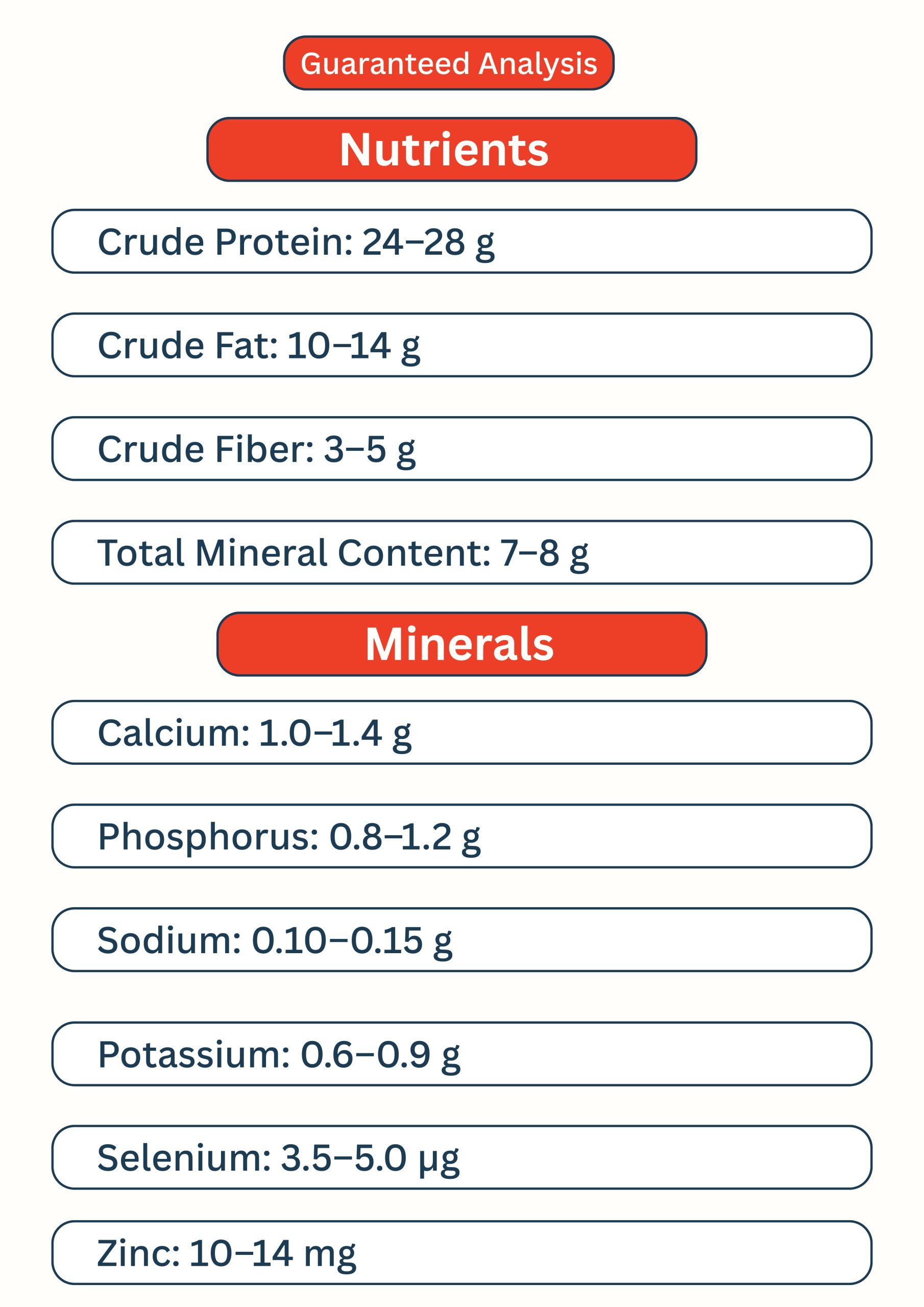Select the Selenium 3.5–5.0 µg row

click(x=461, y=1157)
